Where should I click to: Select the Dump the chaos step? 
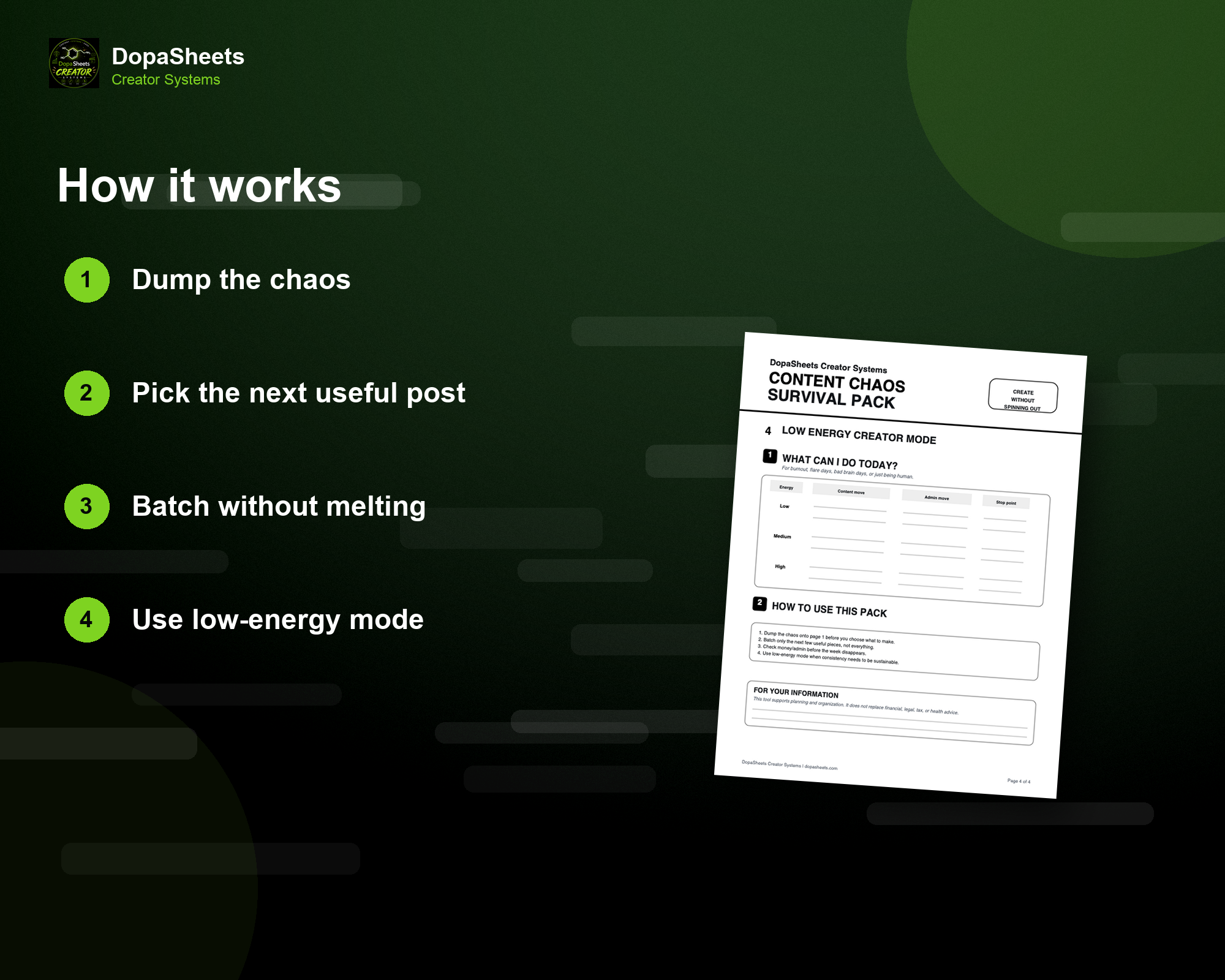(241, 280)
